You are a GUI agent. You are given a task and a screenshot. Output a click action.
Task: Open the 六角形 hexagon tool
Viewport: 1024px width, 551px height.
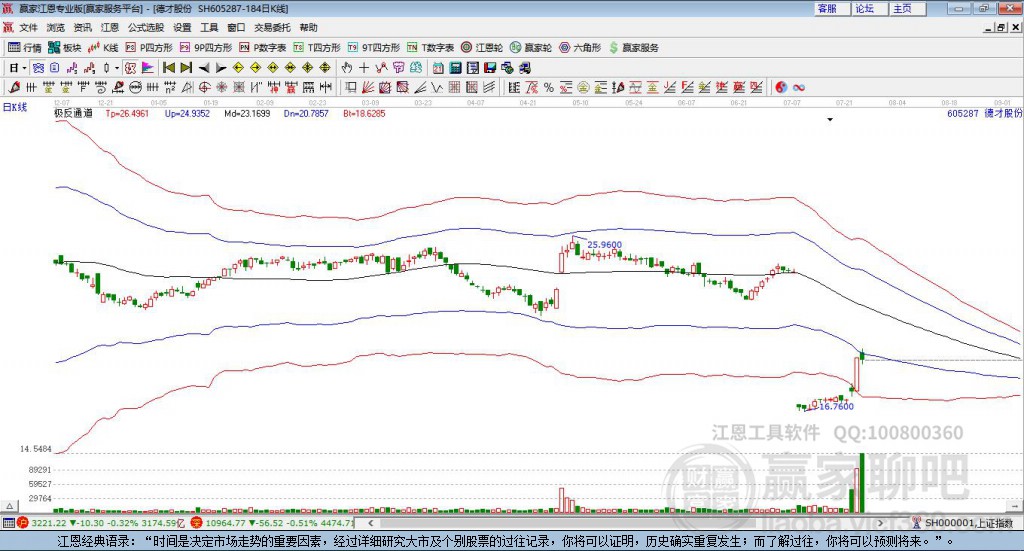pyautogui.click(x=580, y=48)
